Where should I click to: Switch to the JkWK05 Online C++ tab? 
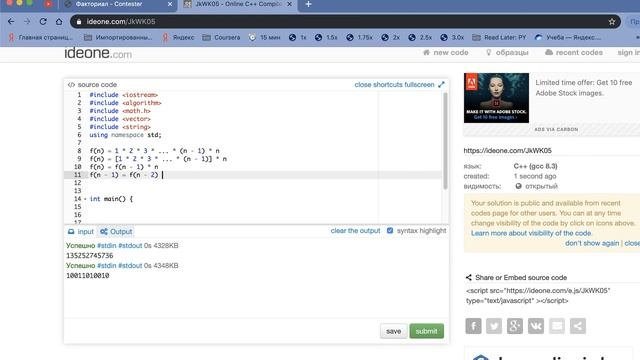tap(238, 4)
